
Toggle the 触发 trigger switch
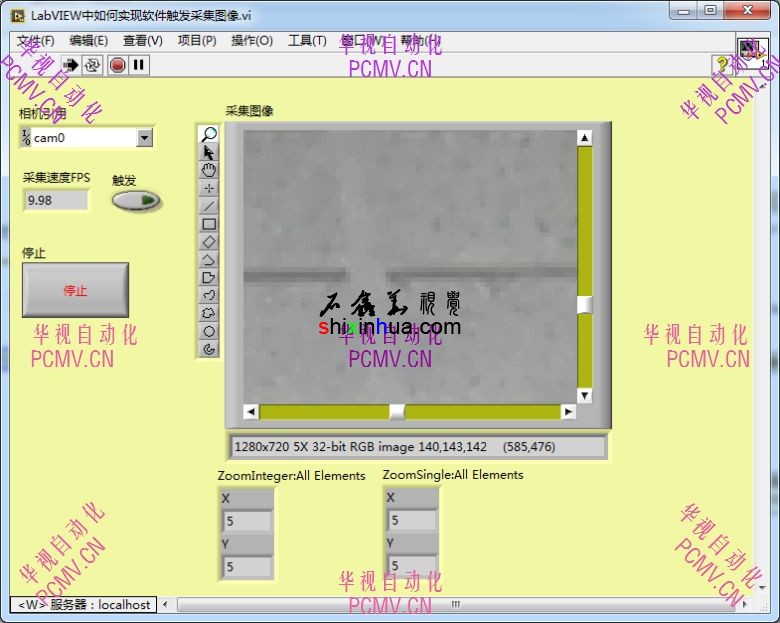click(136, 201)
